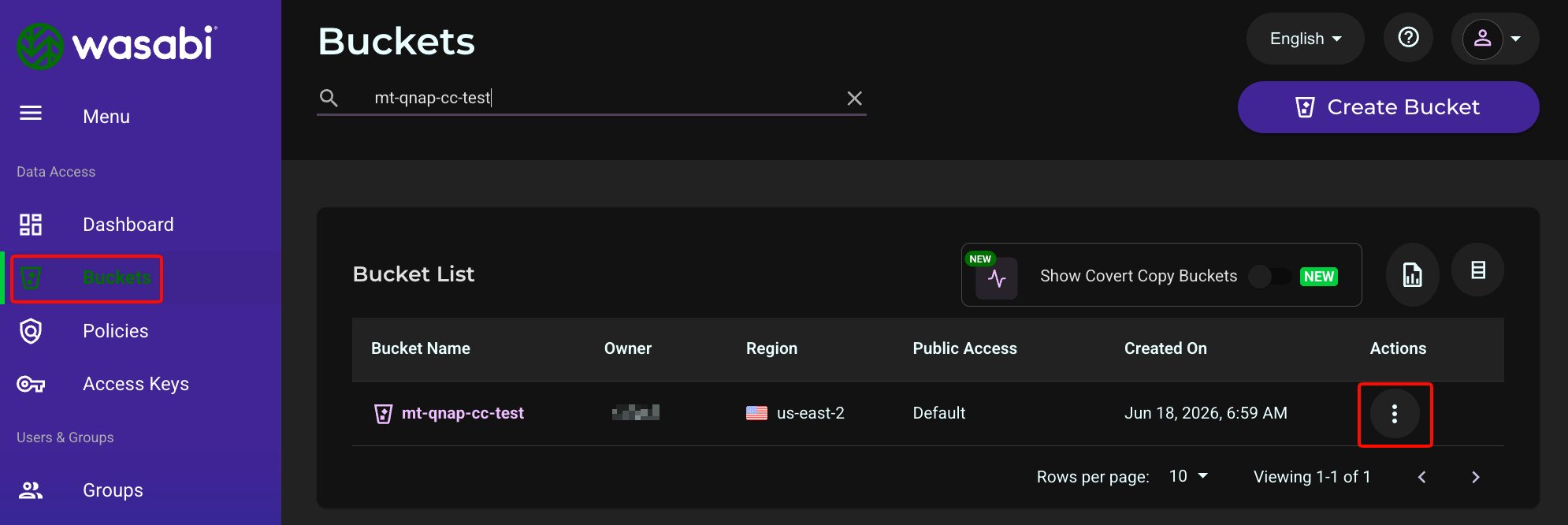
Task: Click the Covert Copy activity pulse icon
Action: click(x=997, y=279)
